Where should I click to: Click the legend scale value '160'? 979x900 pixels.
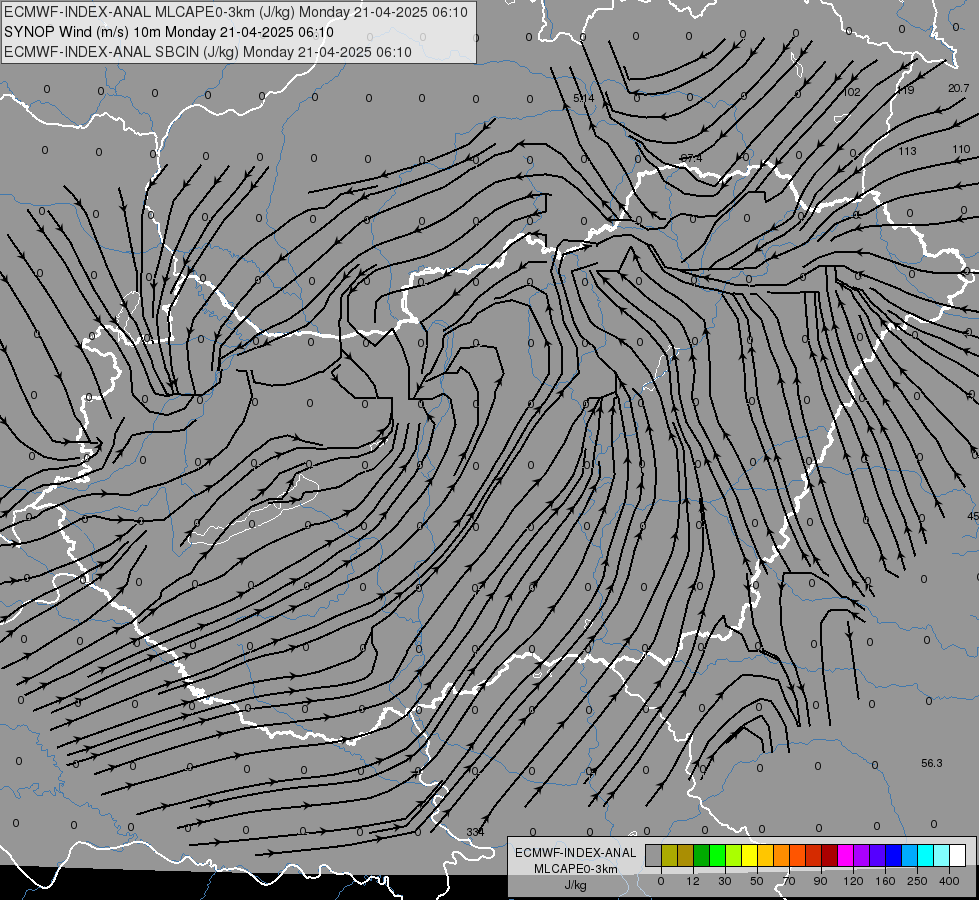pos(885,881)
